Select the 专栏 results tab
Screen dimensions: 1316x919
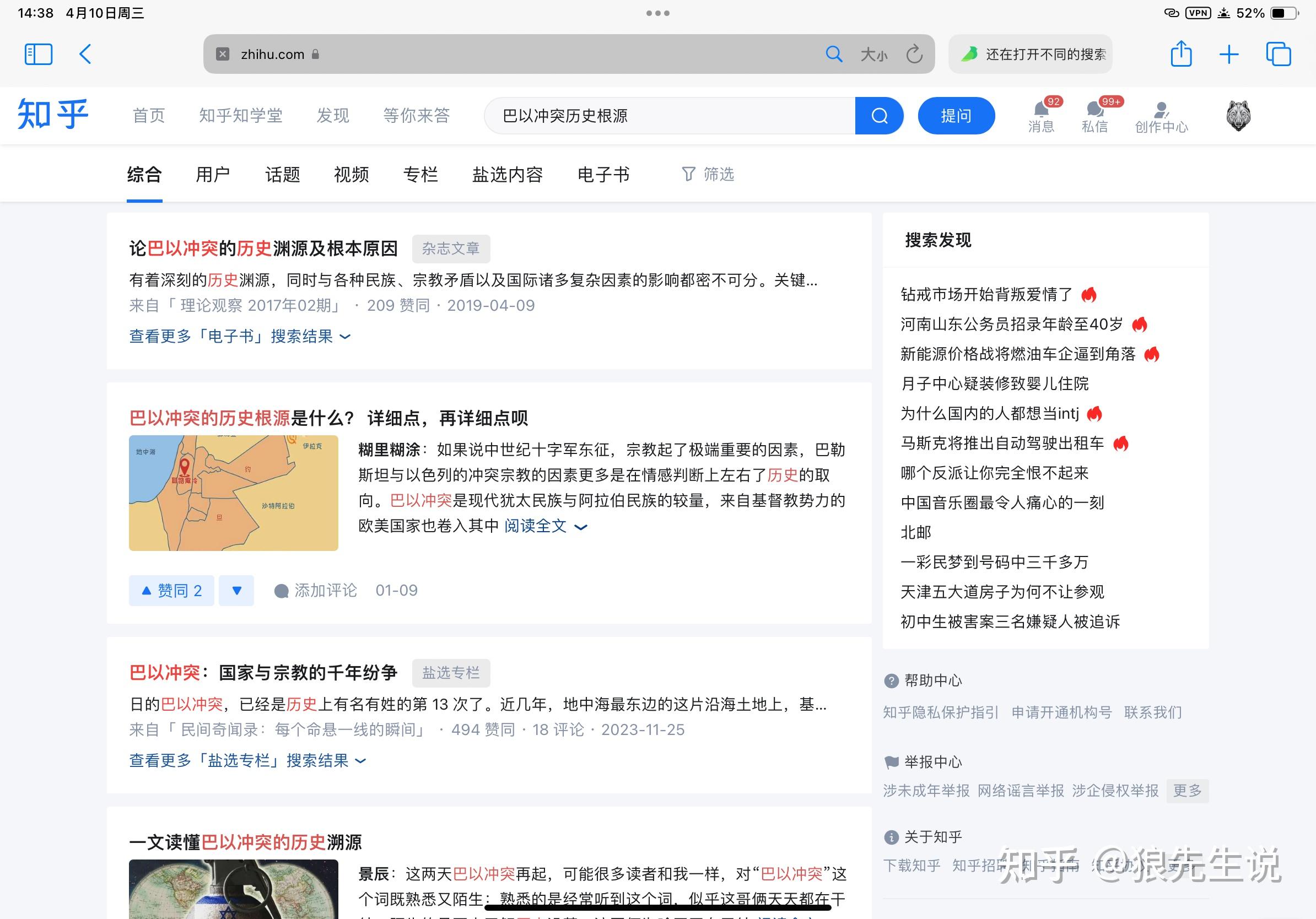(x=420, y=174)
